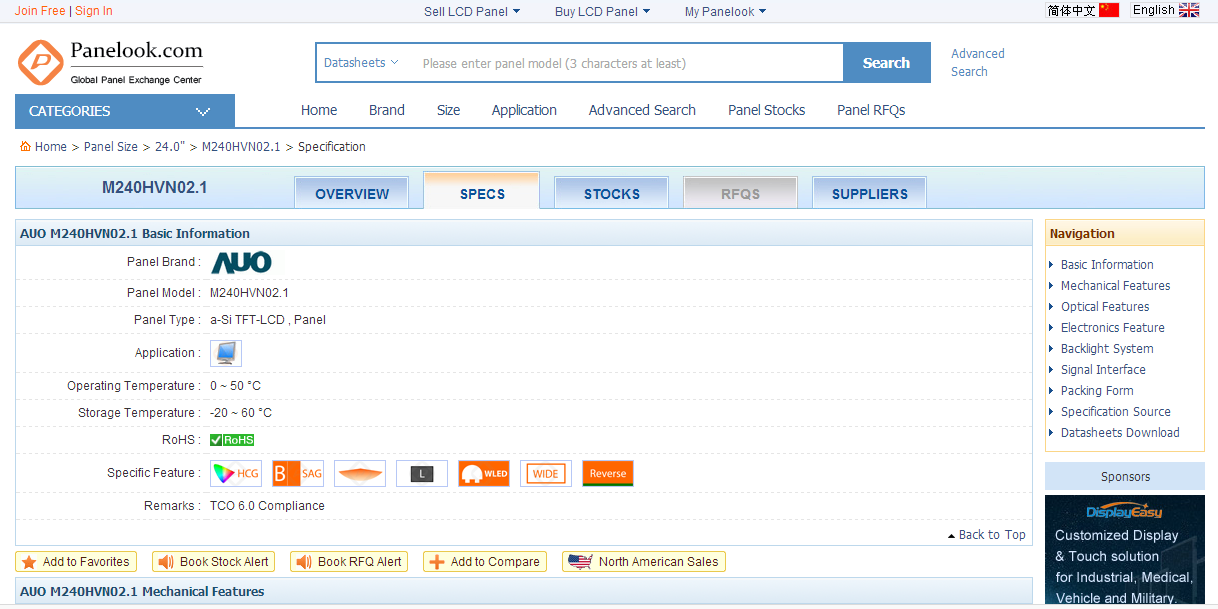Jump to Signal Interface in Navigation
This screenshot has height=609, width=1218.
pos(1103,370)
